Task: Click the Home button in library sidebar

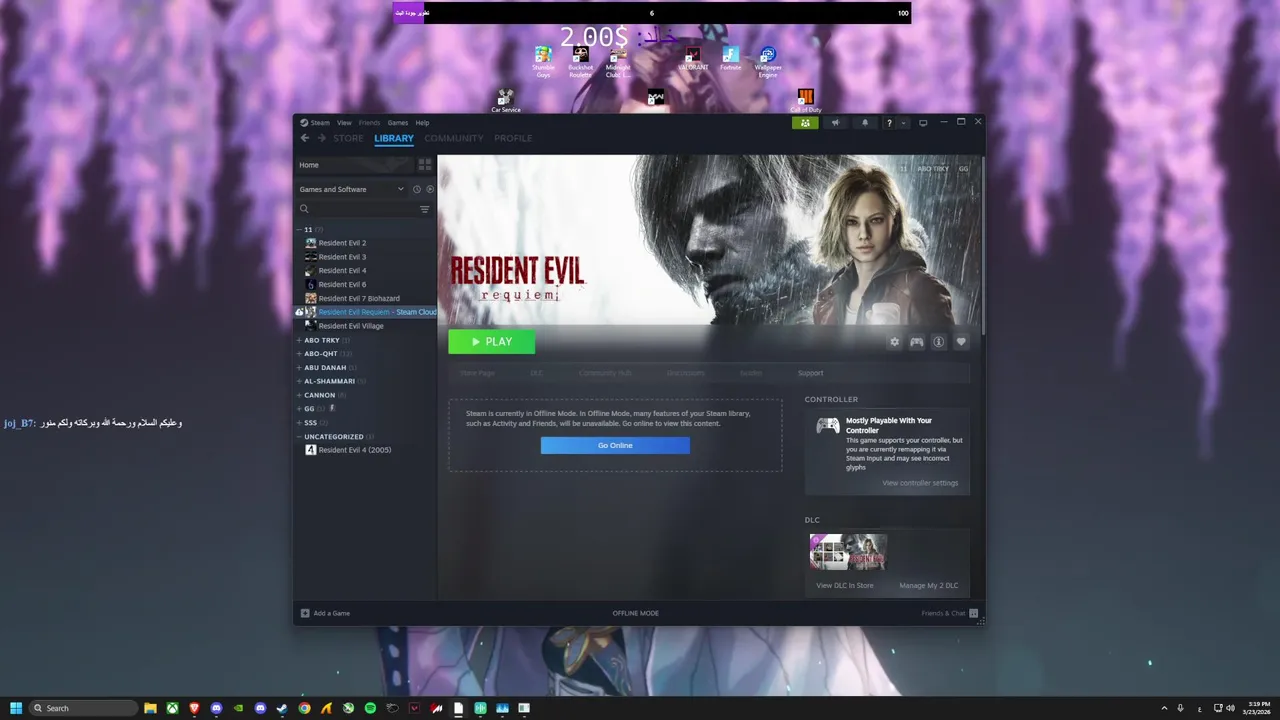Action: [355, 165]
